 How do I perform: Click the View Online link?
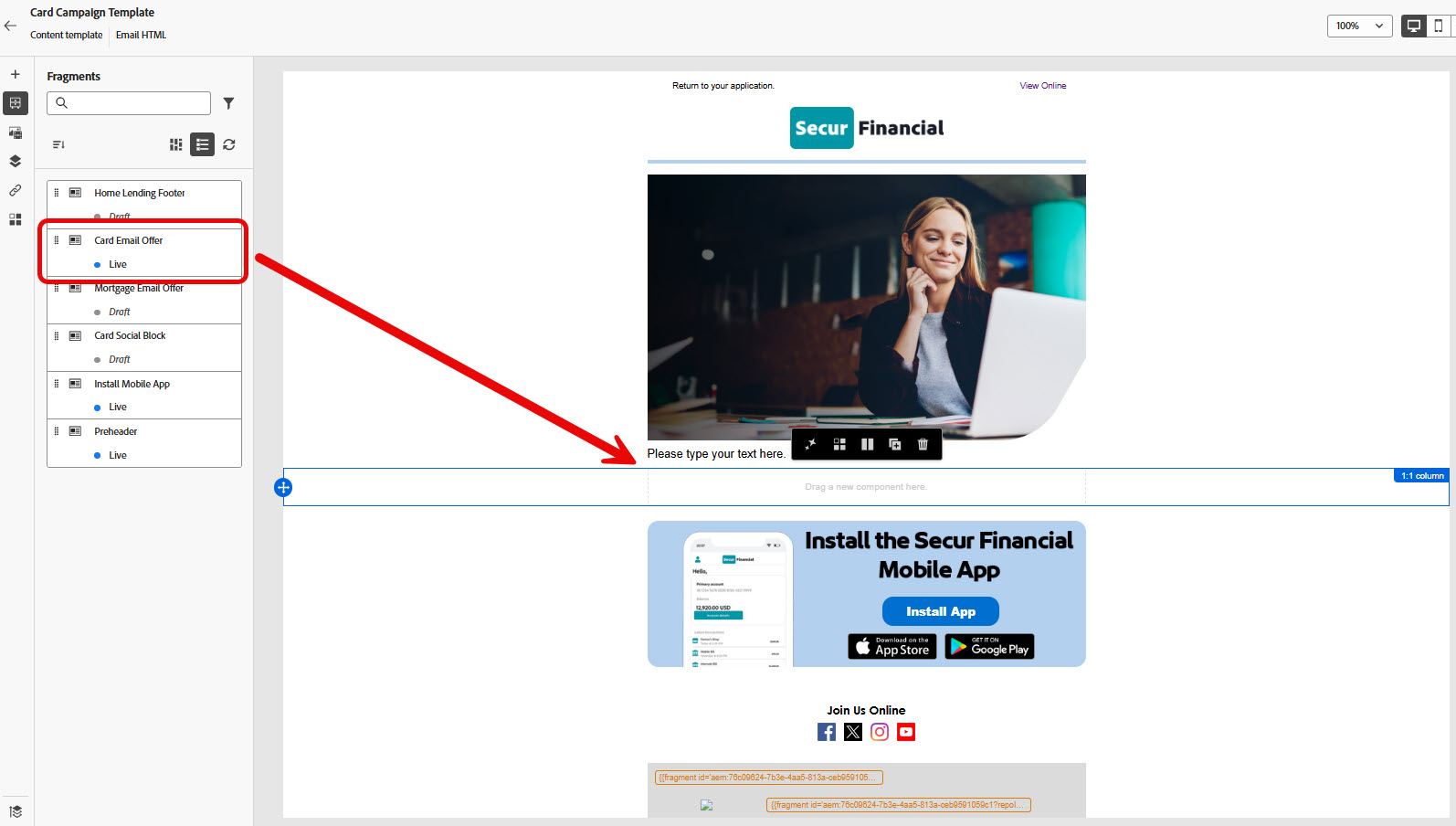coord(1043,86)
